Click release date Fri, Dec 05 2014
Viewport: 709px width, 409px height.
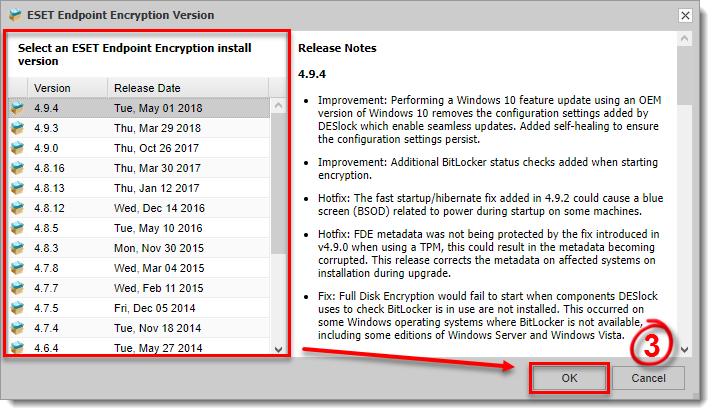click(154, 308)
